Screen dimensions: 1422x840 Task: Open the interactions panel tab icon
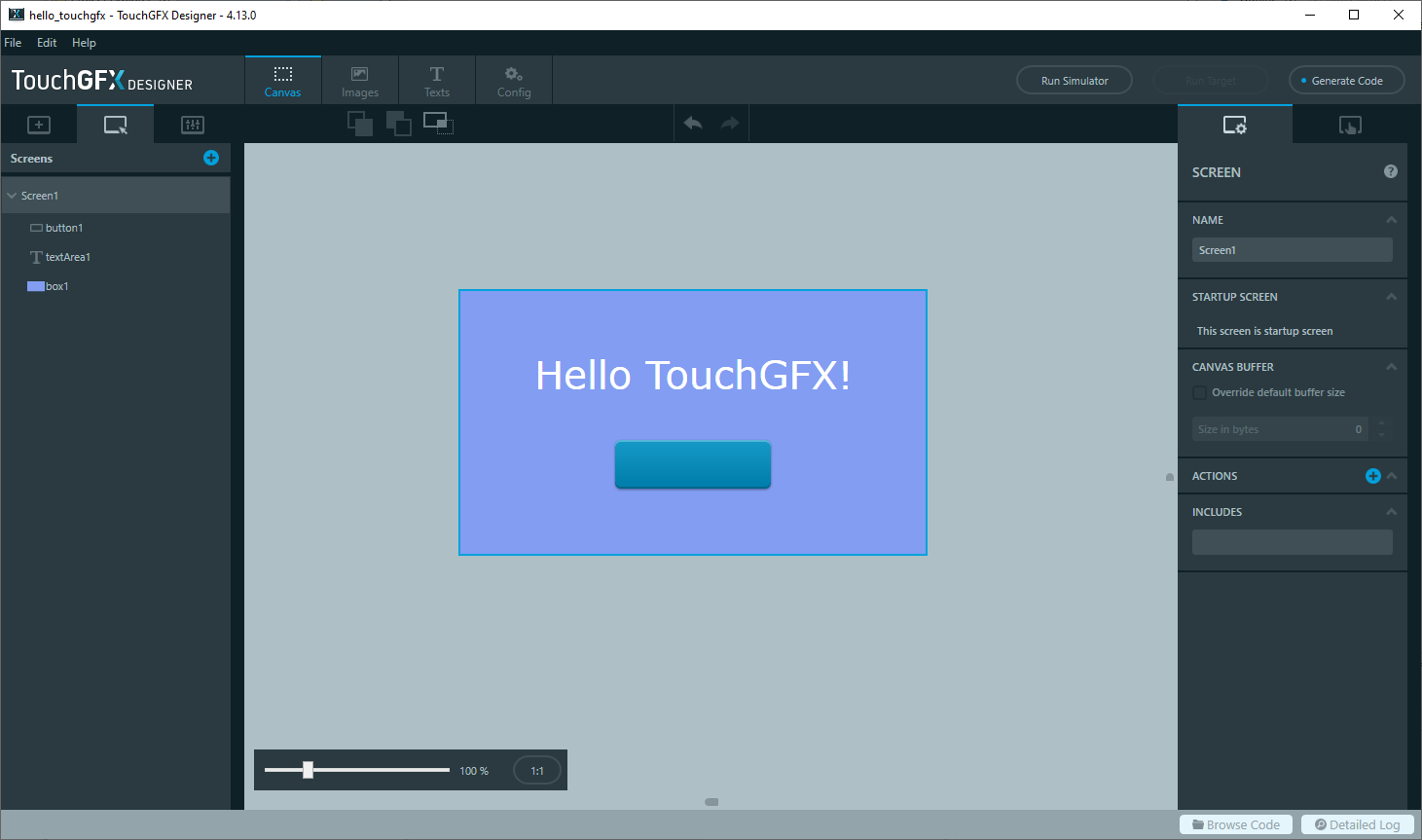(x=1350, y=125)
